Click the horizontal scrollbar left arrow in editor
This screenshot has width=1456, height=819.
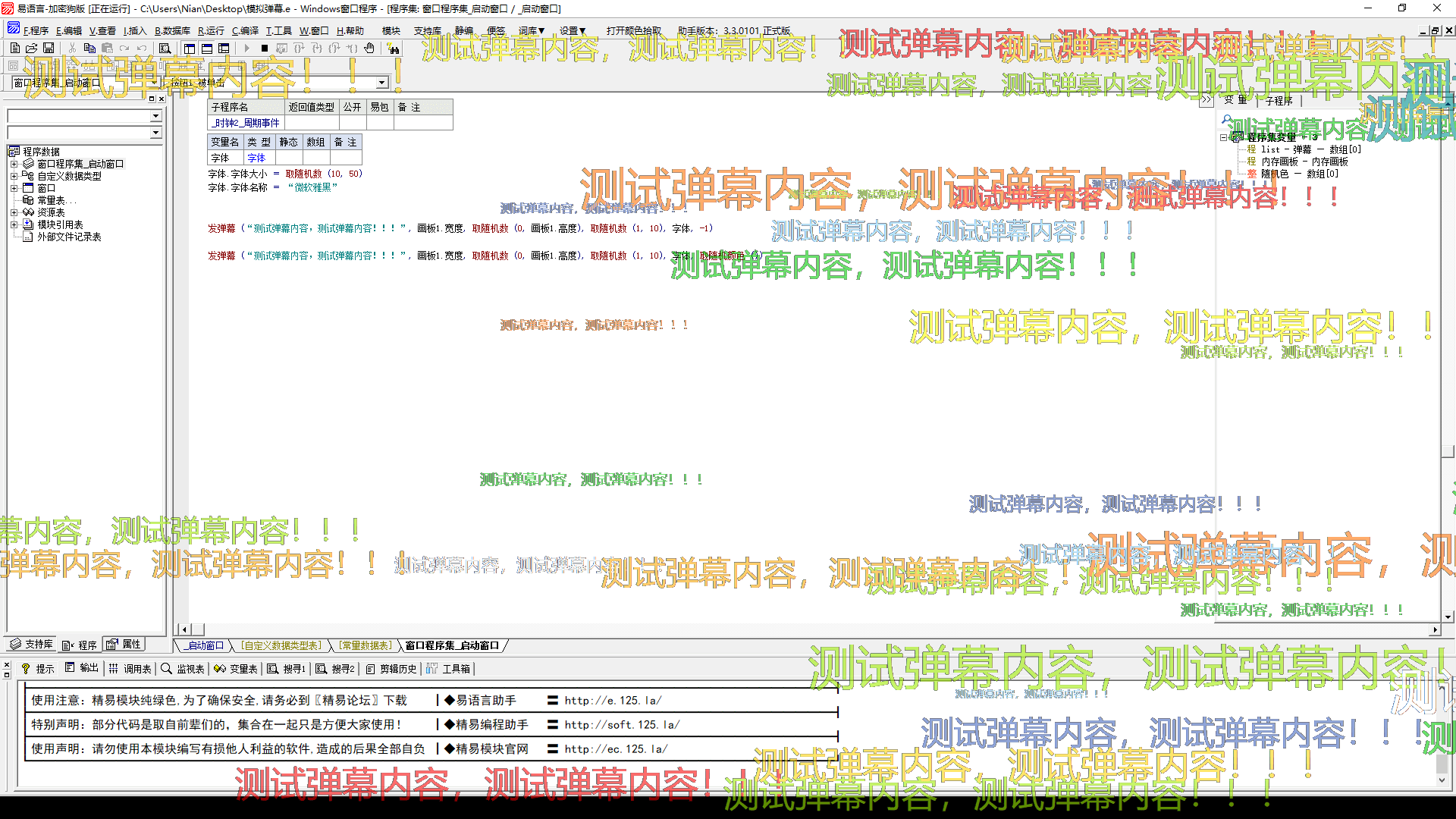[184, 629]
